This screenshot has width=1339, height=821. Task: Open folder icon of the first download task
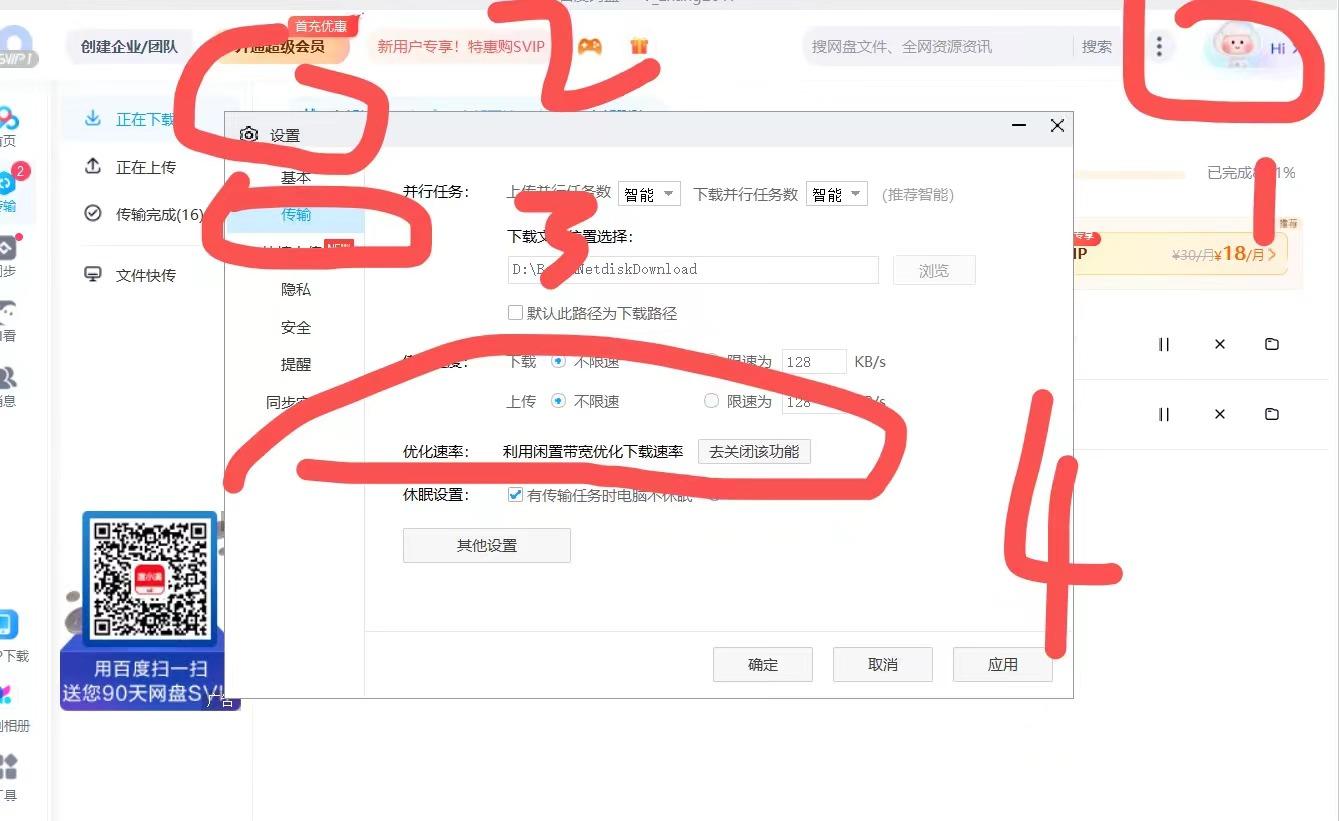click(x=1271, y=344)
